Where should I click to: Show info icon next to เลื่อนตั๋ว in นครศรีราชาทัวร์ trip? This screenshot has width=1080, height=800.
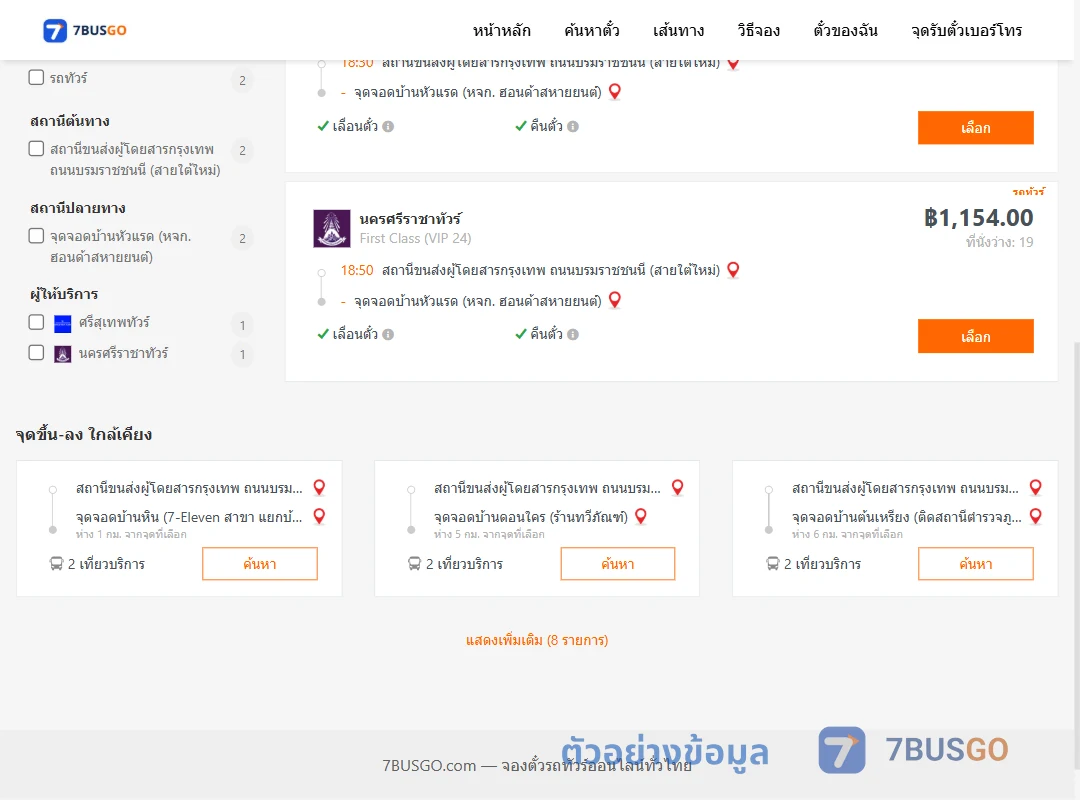pos(388,334)
